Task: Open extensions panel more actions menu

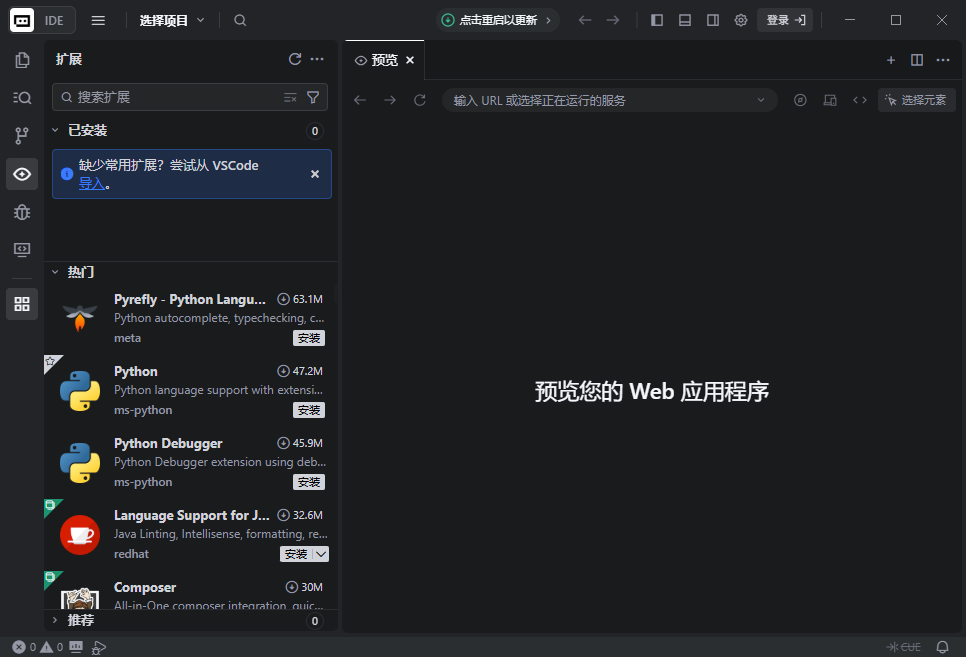Action: [317, 59]
